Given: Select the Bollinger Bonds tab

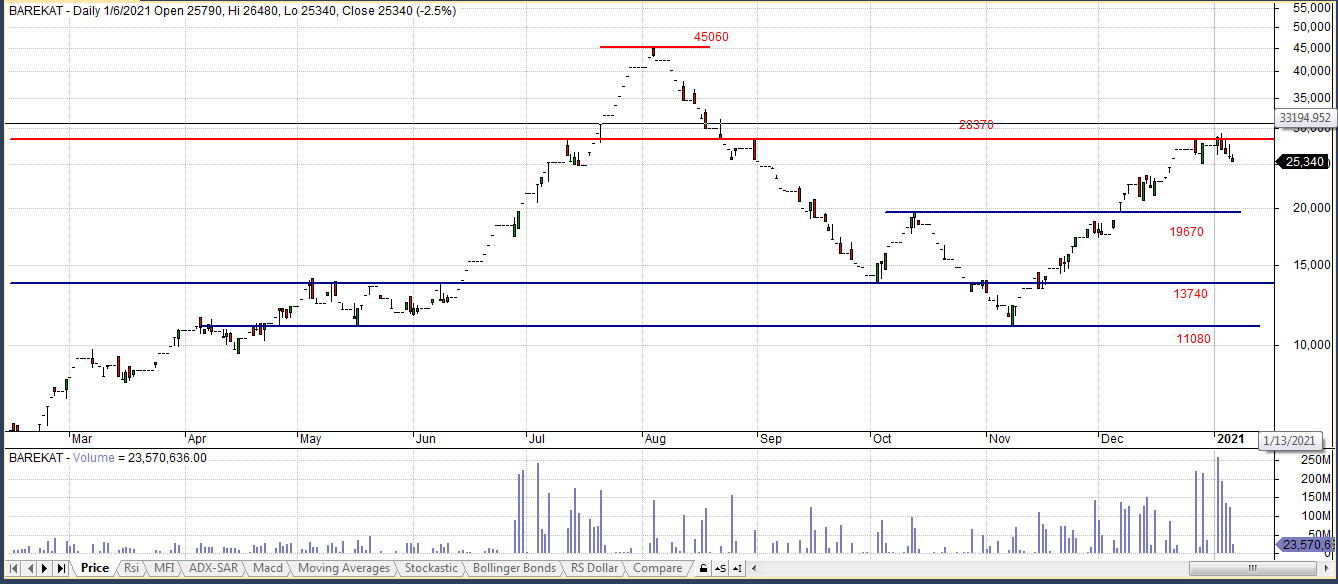Looking at the screenshot, I should [x=514, y=568].
